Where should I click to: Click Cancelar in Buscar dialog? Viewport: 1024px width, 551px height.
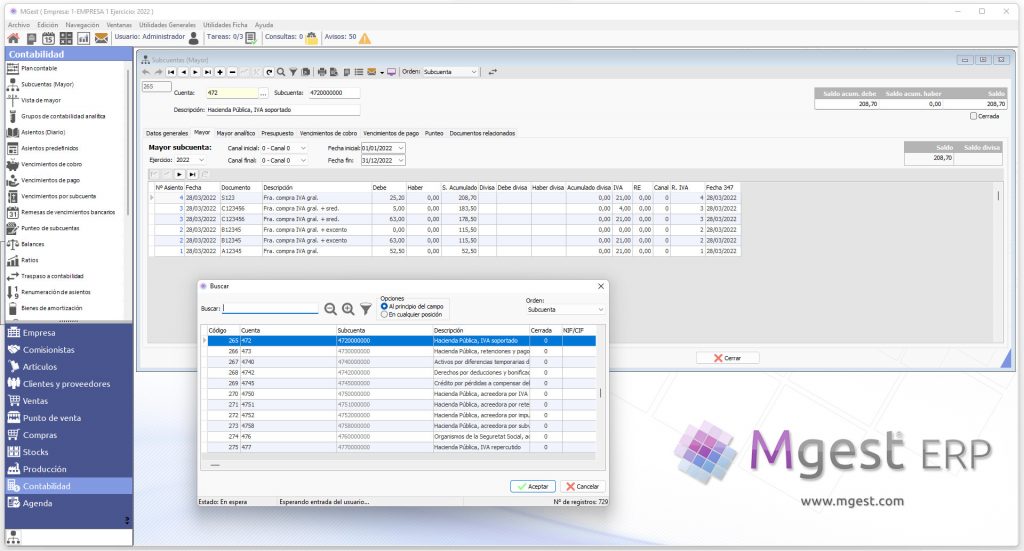583,486
